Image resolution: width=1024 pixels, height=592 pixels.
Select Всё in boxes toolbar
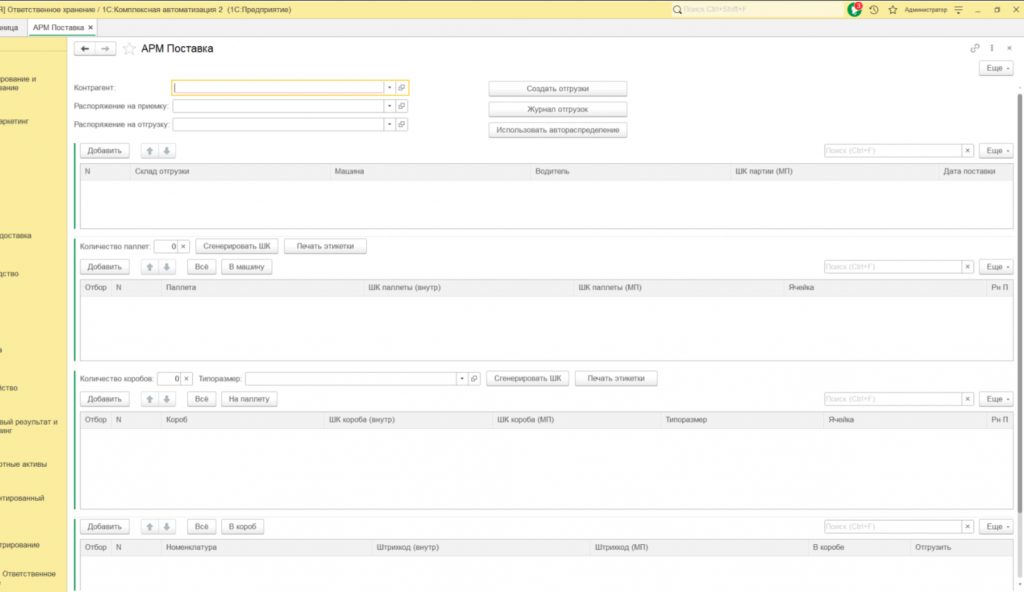coord(201,399)
